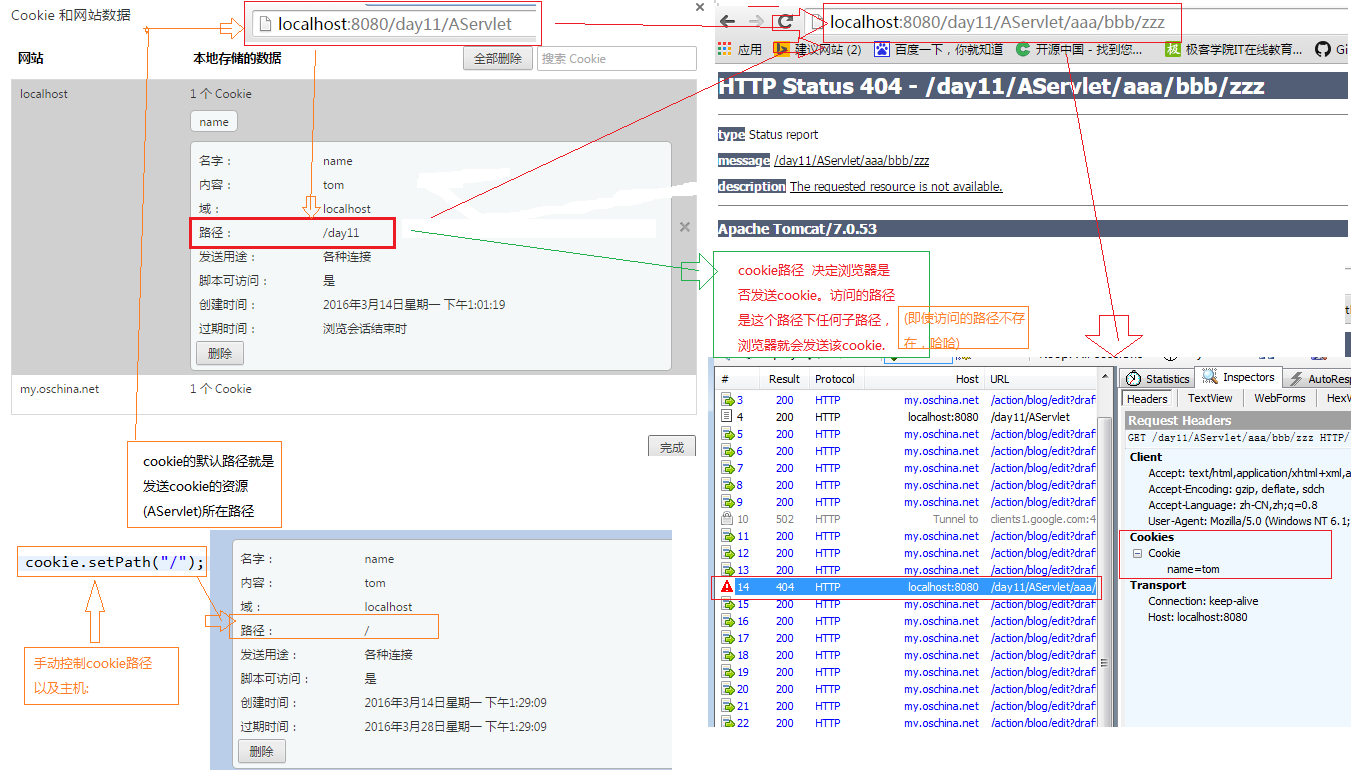This screenshot has width=1351, height=784.
Task: Focus the 搜索 Cookie field
Action: pyautogui.click(x=617, y=58)
